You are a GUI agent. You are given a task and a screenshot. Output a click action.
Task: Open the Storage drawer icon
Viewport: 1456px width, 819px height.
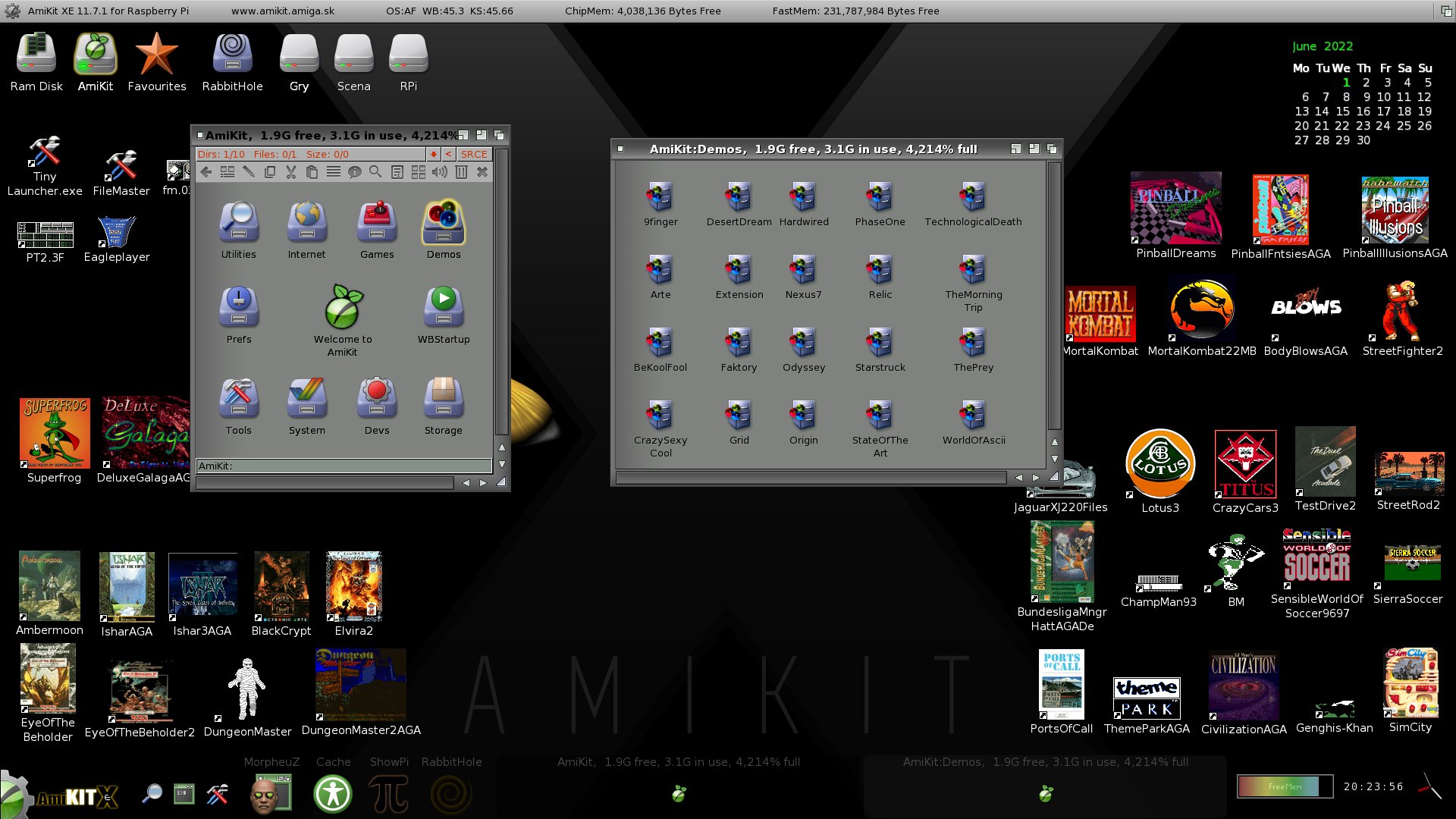(444, 406)
